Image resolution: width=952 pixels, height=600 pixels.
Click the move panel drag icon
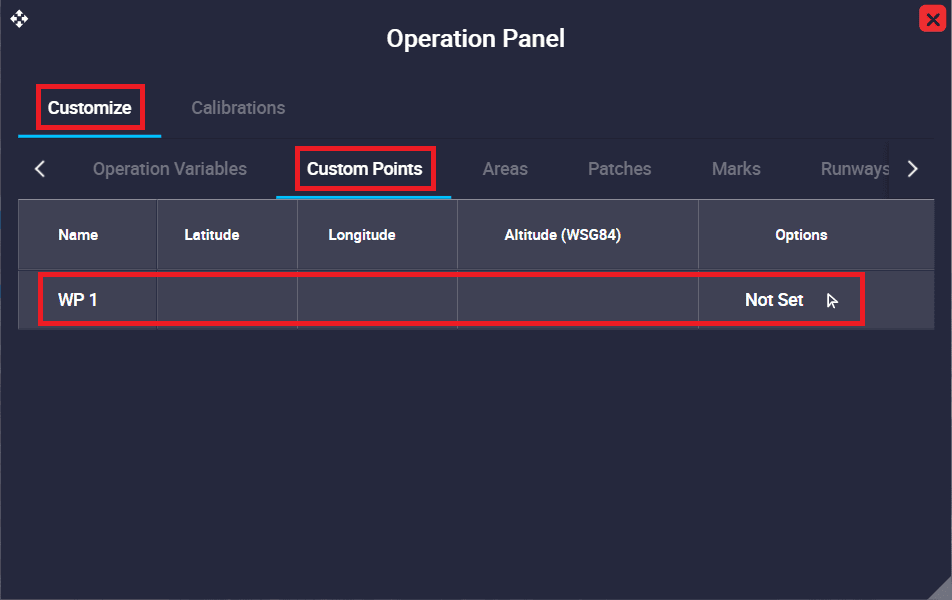point(19,18)
